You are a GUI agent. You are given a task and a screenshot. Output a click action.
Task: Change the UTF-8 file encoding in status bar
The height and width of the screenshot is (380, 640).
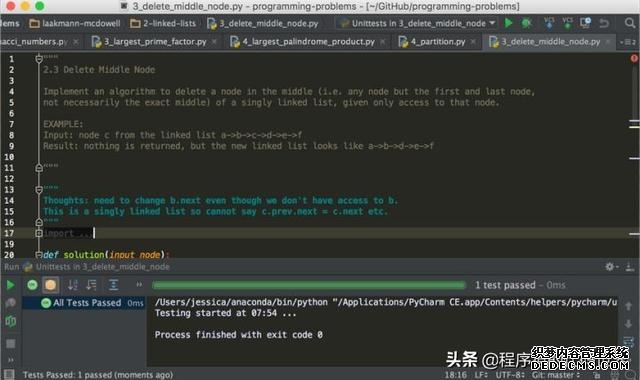(510, 375)
